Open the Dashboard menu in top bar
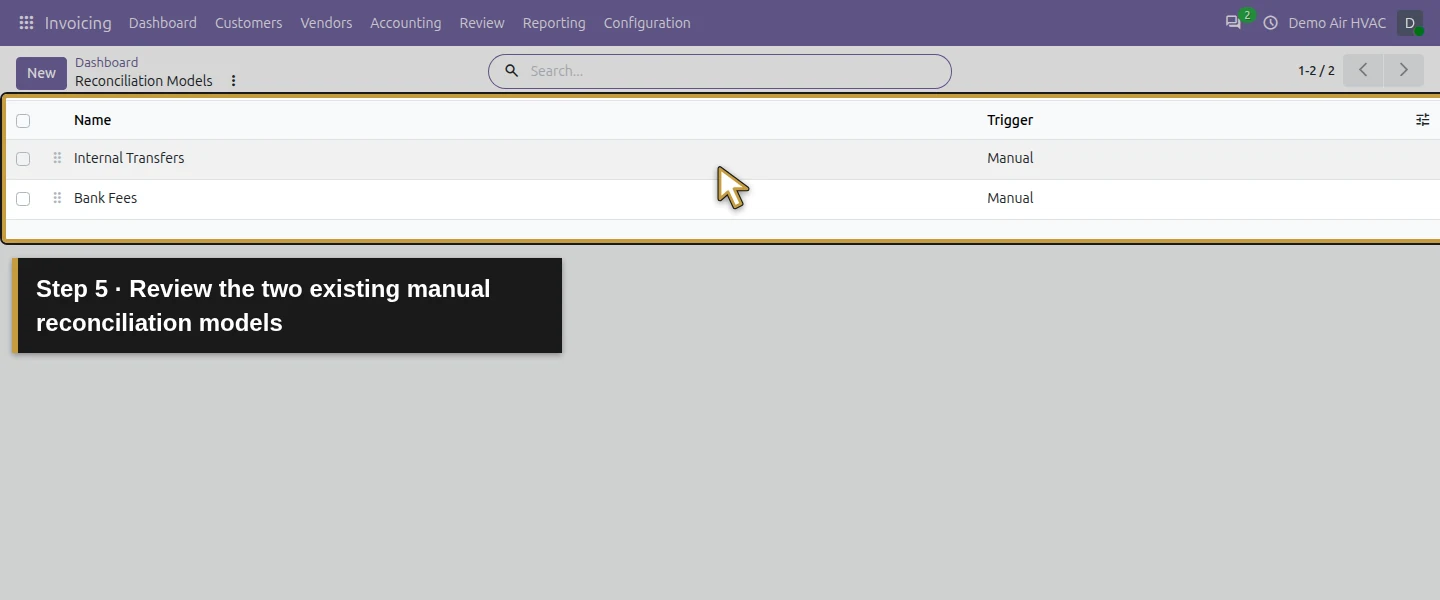This screenshot has height=600, width=1440. pyautogui.click(x=162, y=23)
